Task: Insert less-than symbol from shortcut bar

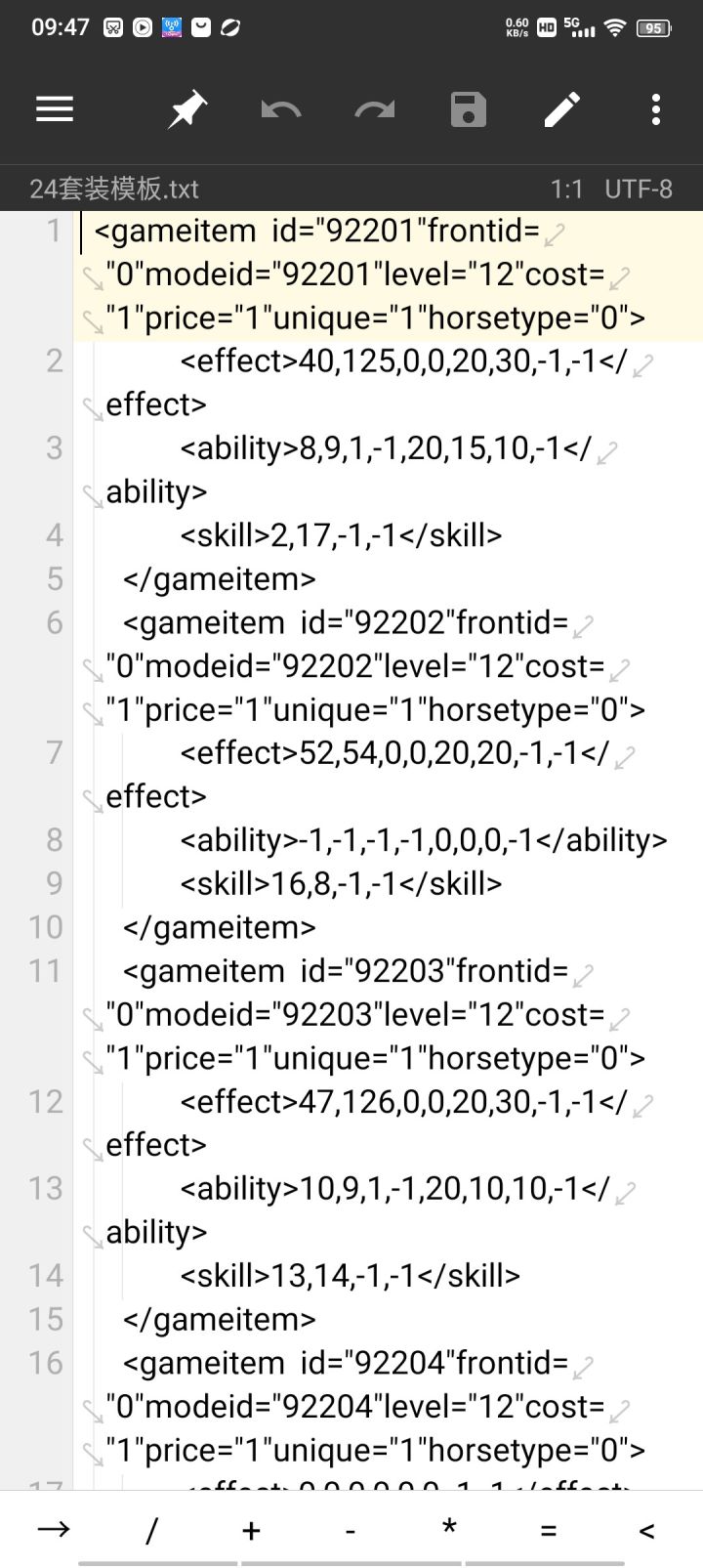Action: 646,1531
